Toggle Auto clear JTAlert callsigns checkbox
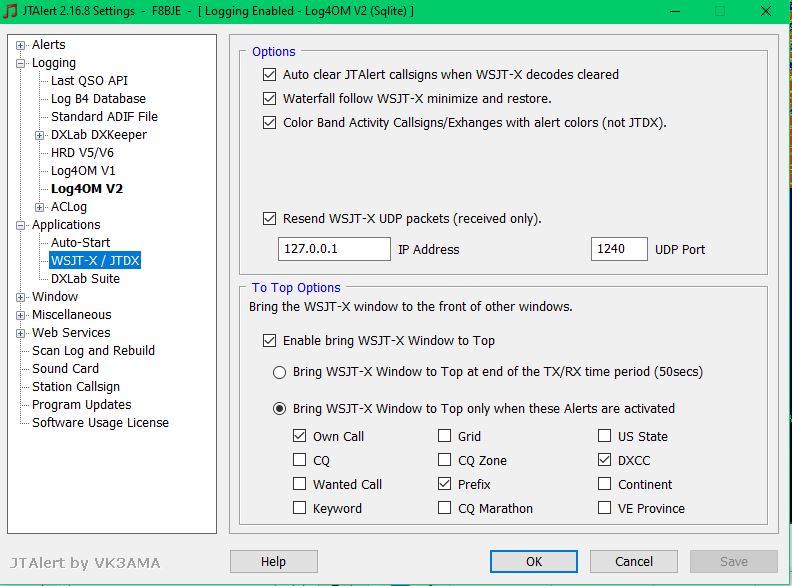This screenshot has width=792, height=586. (270, 75)
